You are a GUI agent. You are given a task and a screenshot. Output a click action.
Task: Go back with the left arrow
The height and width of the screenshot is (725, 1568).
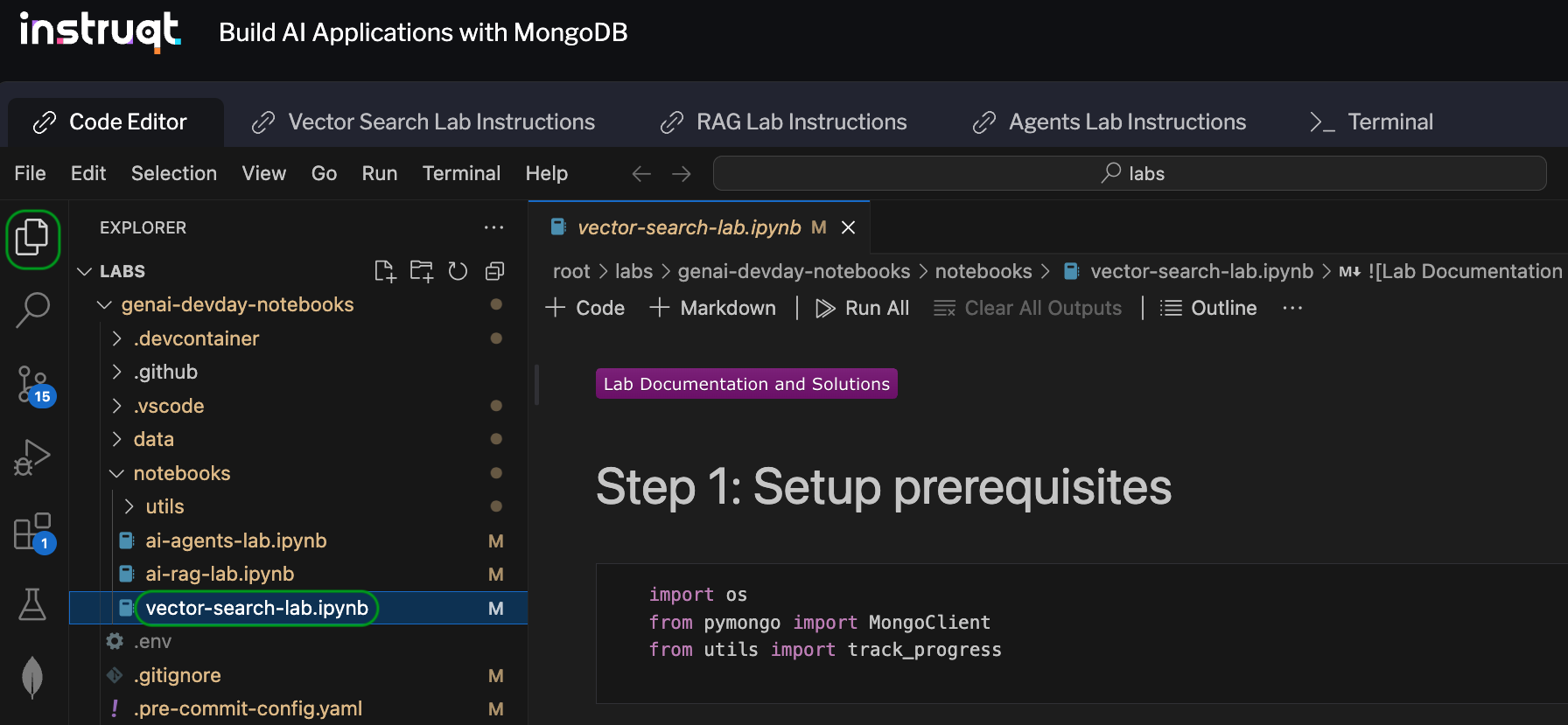click(x=641, y=173)
